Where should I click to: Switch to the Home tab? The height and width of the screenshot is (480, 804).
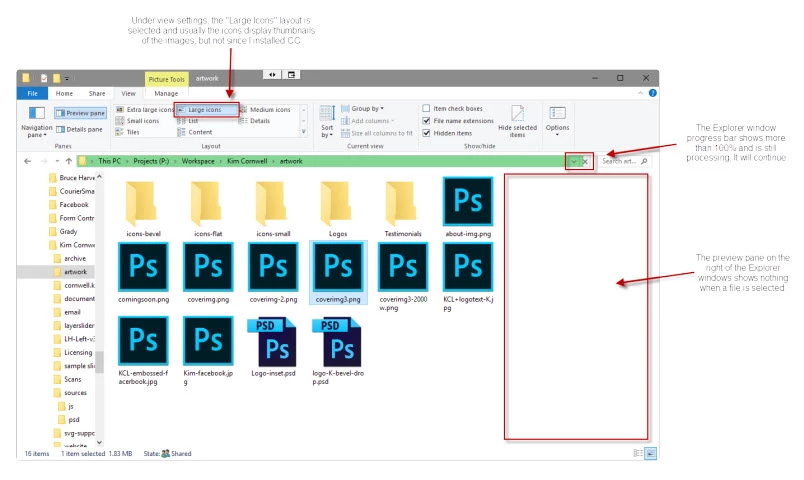(64, 93)
